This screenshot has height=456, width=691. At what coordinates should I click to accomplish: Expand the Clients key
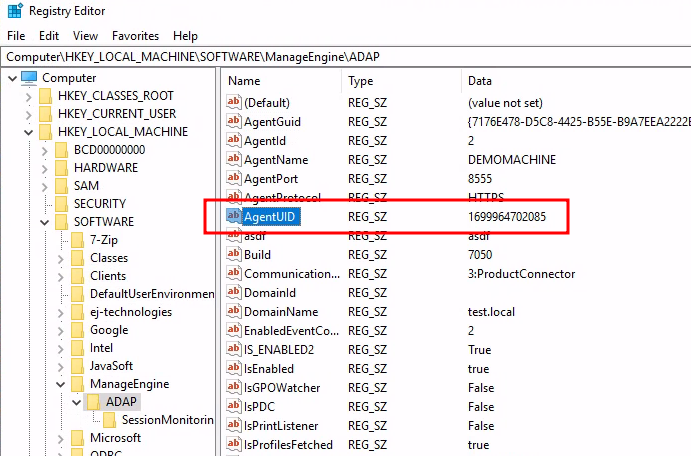tap(61, 277)
